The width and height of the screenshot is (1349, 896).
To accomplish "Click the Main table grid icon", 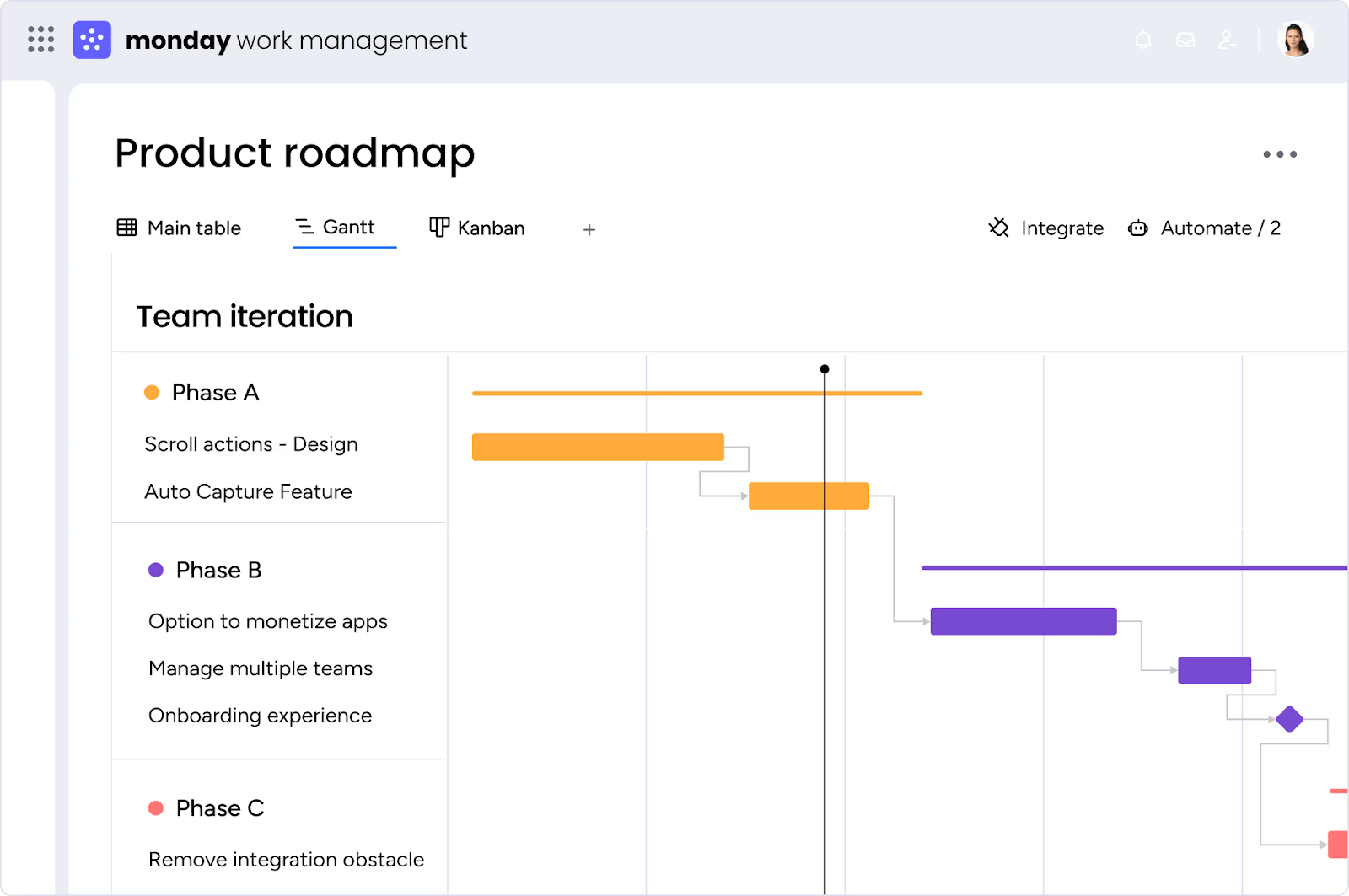I will (x=126, y=228).
